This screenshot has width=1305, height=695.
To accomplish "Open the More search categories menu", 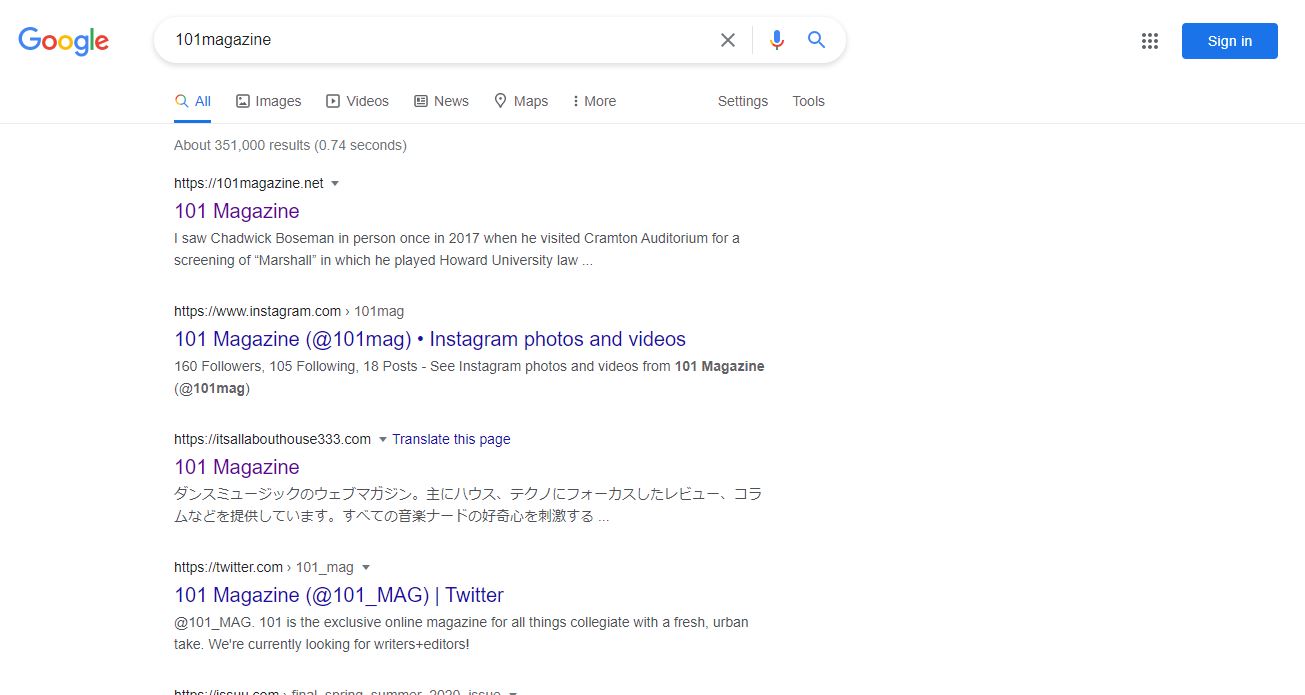I will (x=594, y=101).
